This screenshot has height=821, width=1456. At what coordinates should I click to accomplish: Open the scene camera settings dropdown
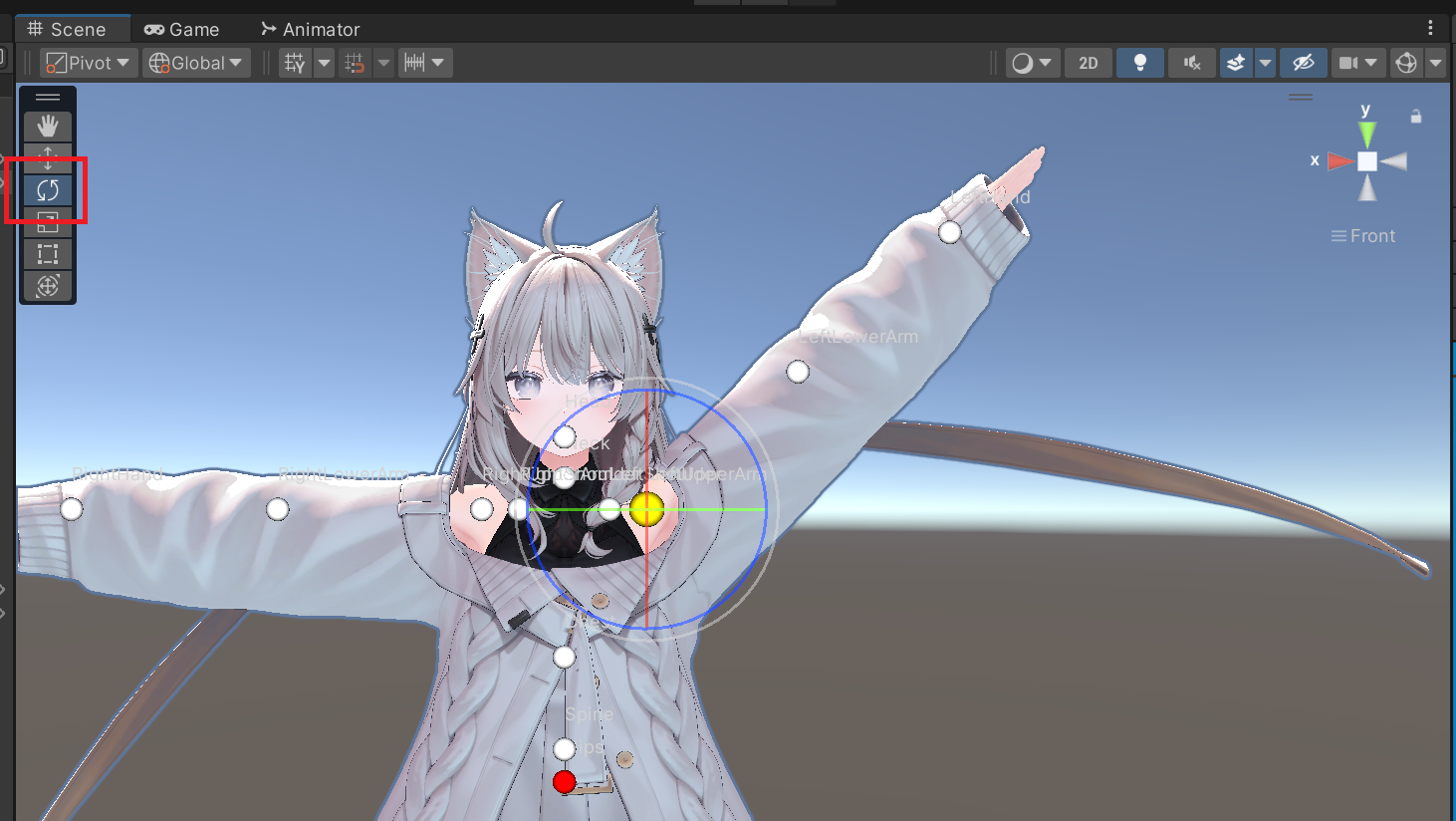(1358, 63)
